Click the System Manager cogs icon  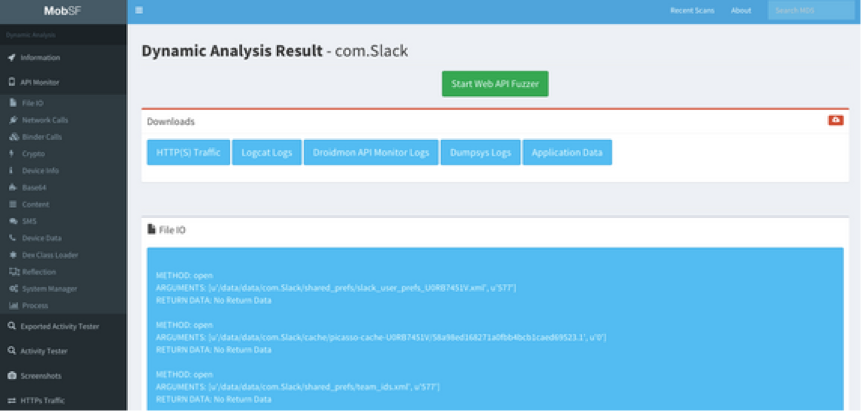coord(14,289)
